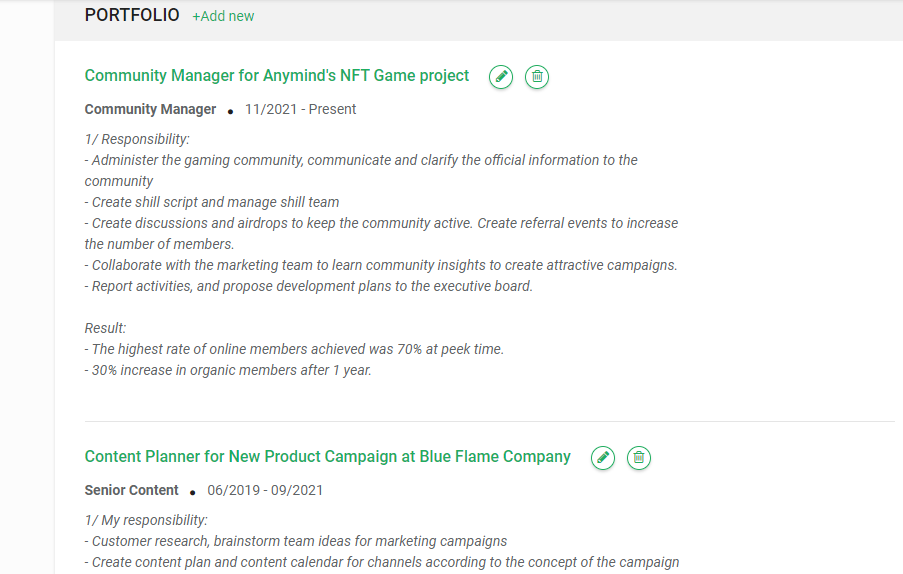The height and width of the screenshot is (574, 903).
Task: Click the PORTFOLIO section heading
Action: (132, 15)
